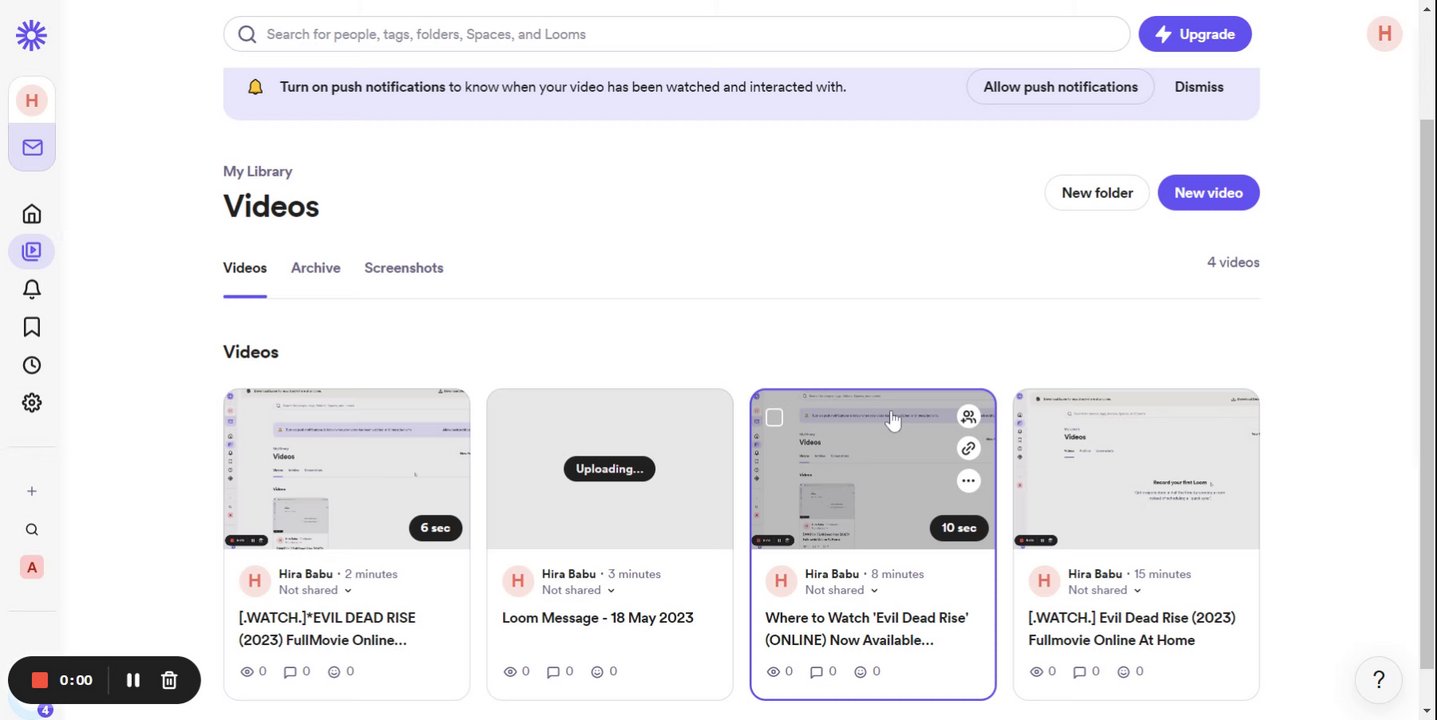The width and height of the screenshot is (1437, 720).
Task: Click Hira Babu avatar on Loom Message card
Action: coord(517,581)
